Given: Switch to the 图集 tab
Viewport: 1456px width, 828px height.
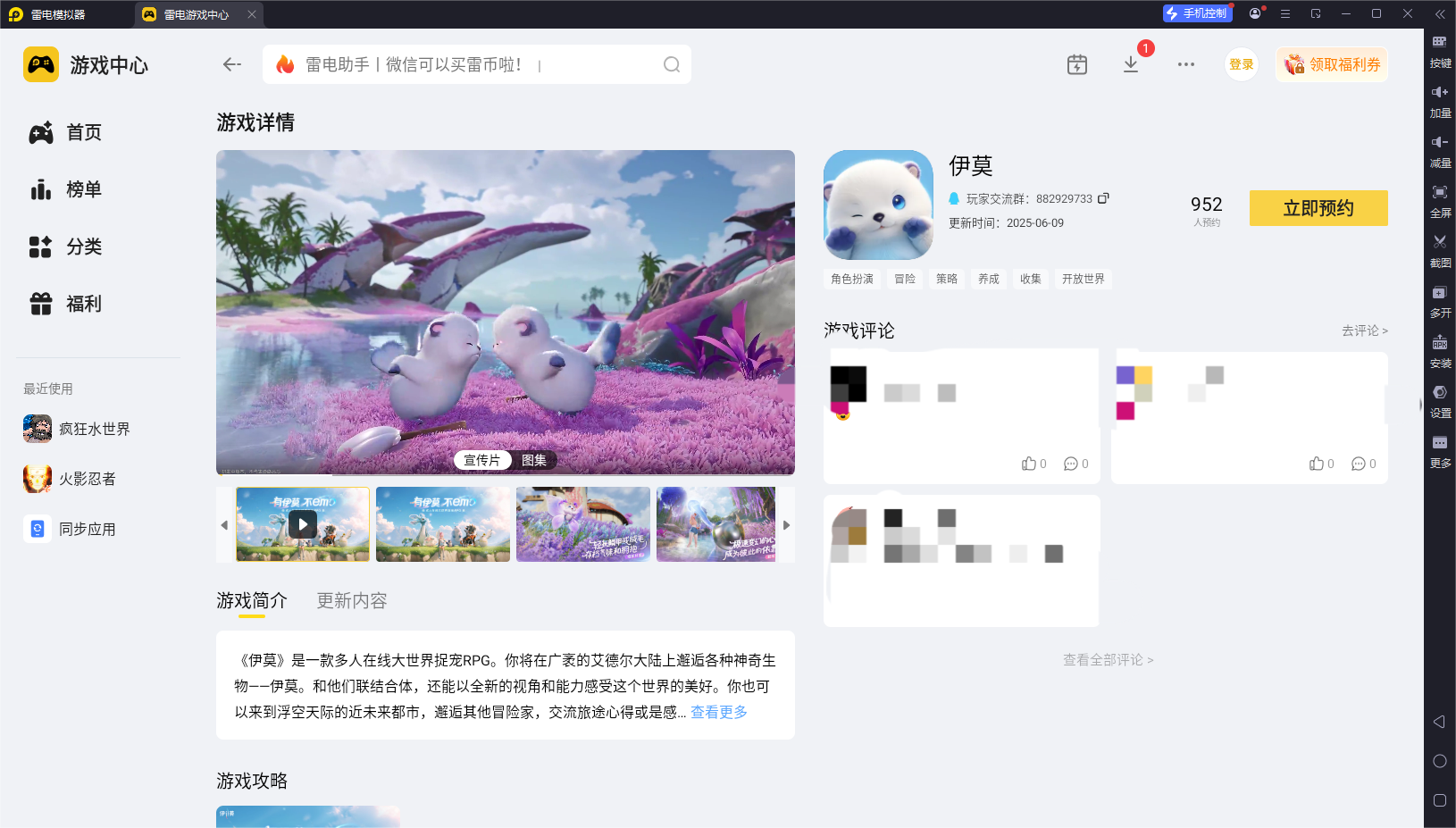Looking at the screenshot, I should [x=534, y=460].
